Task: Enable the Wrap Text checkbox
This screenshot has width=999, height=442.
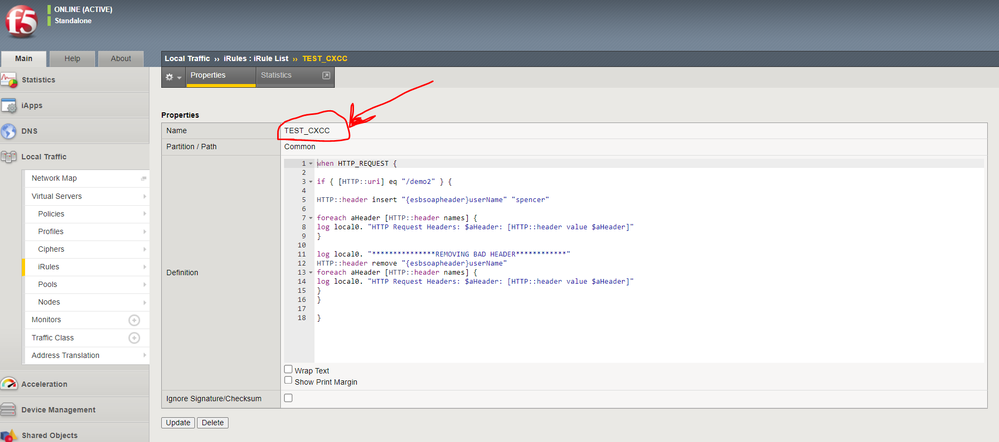Action: point(289,370)
